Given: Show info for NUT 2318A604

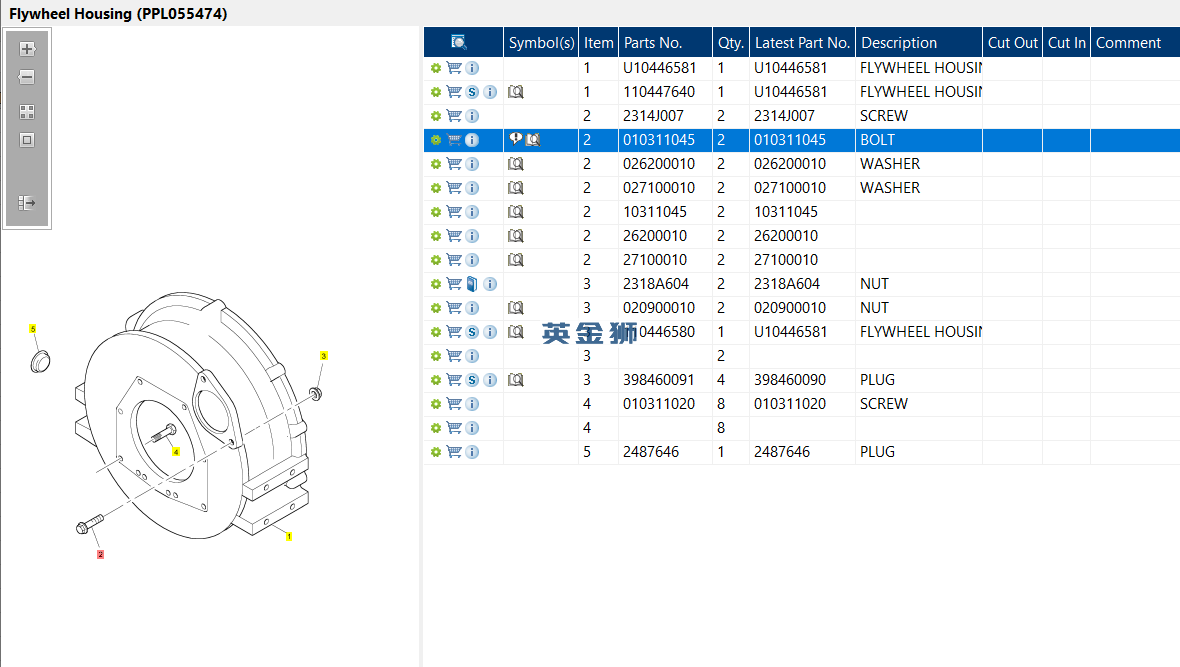Looking at the screenshot, I should coord(490,284).
